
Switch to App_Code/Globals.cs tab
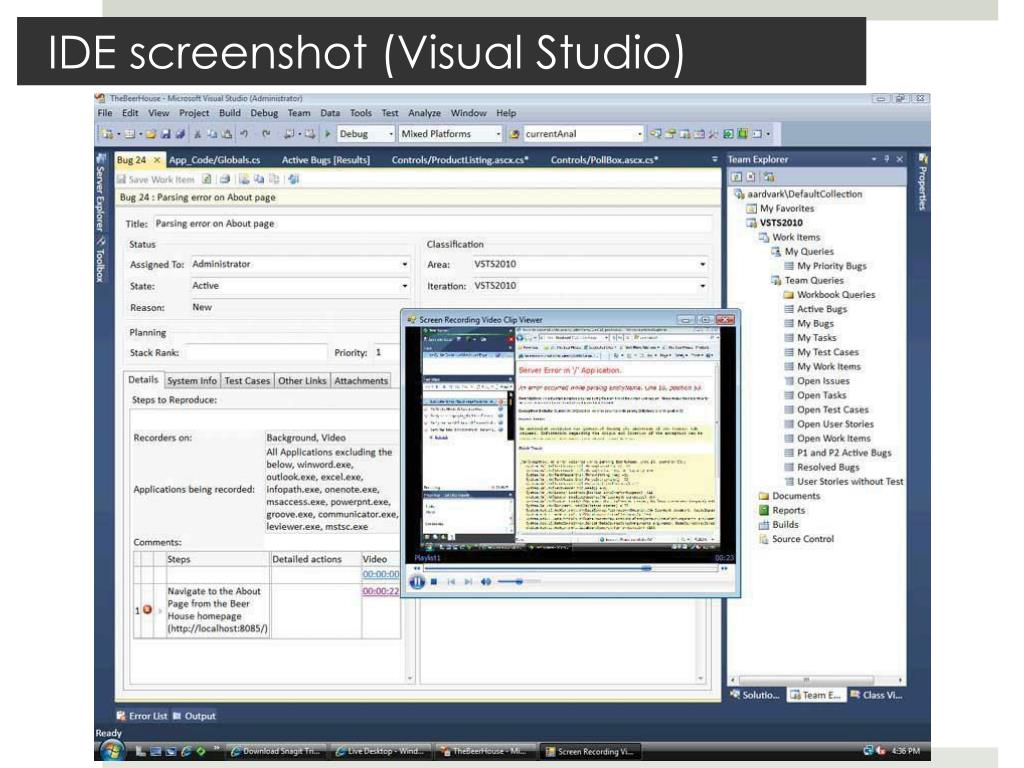(x=214, y=160)
